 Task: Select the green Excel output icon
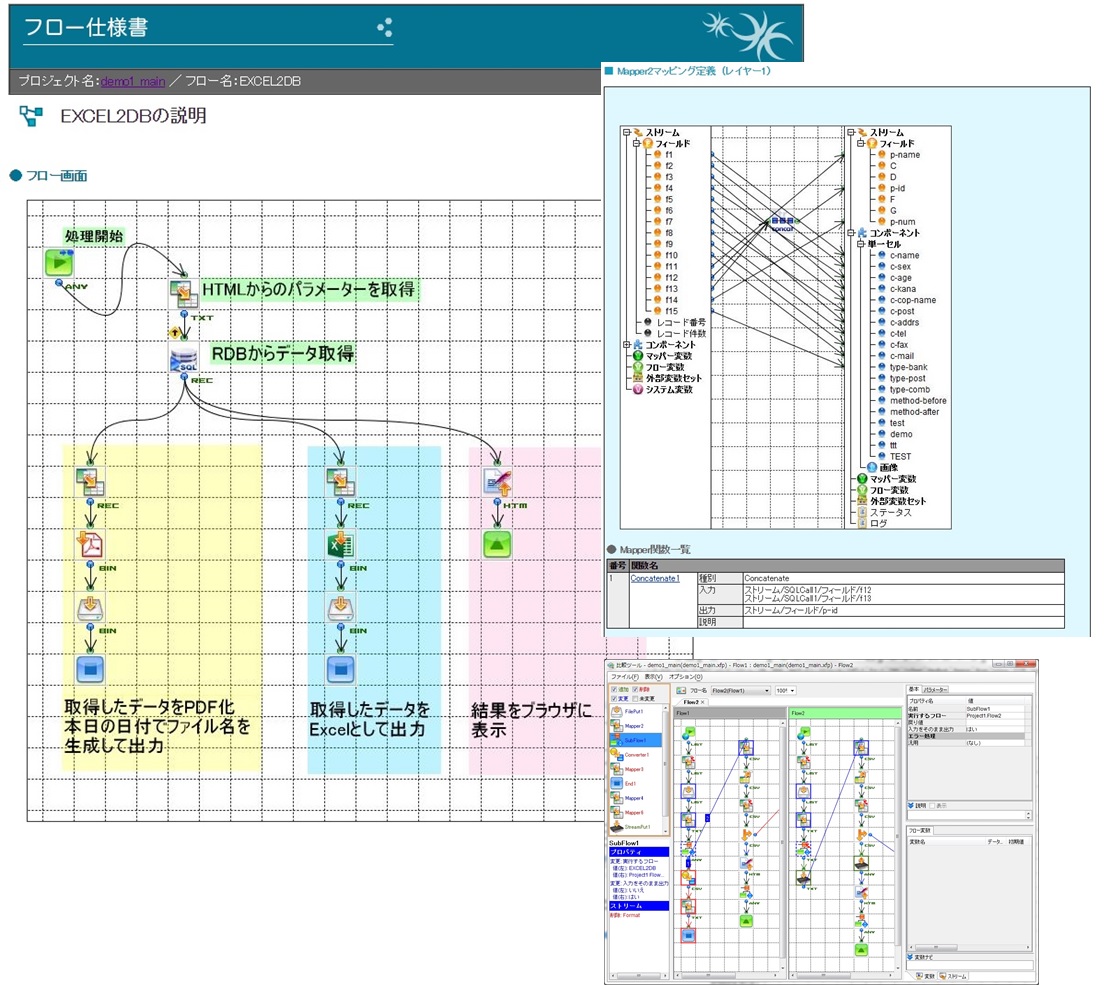click(342, 545)
